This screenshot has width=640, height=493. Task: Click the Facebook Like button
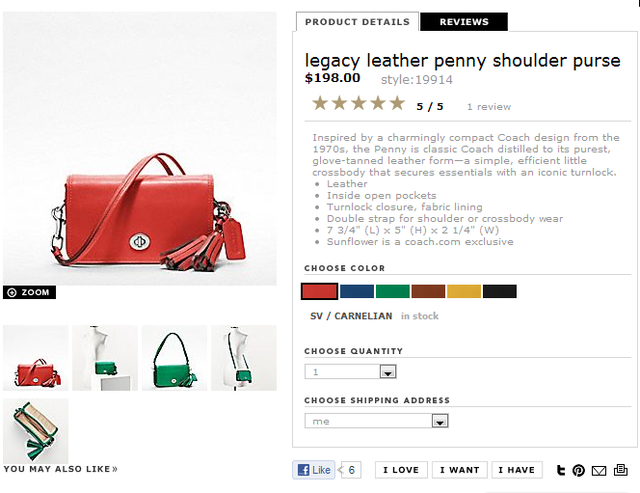(x=313, y=470)
